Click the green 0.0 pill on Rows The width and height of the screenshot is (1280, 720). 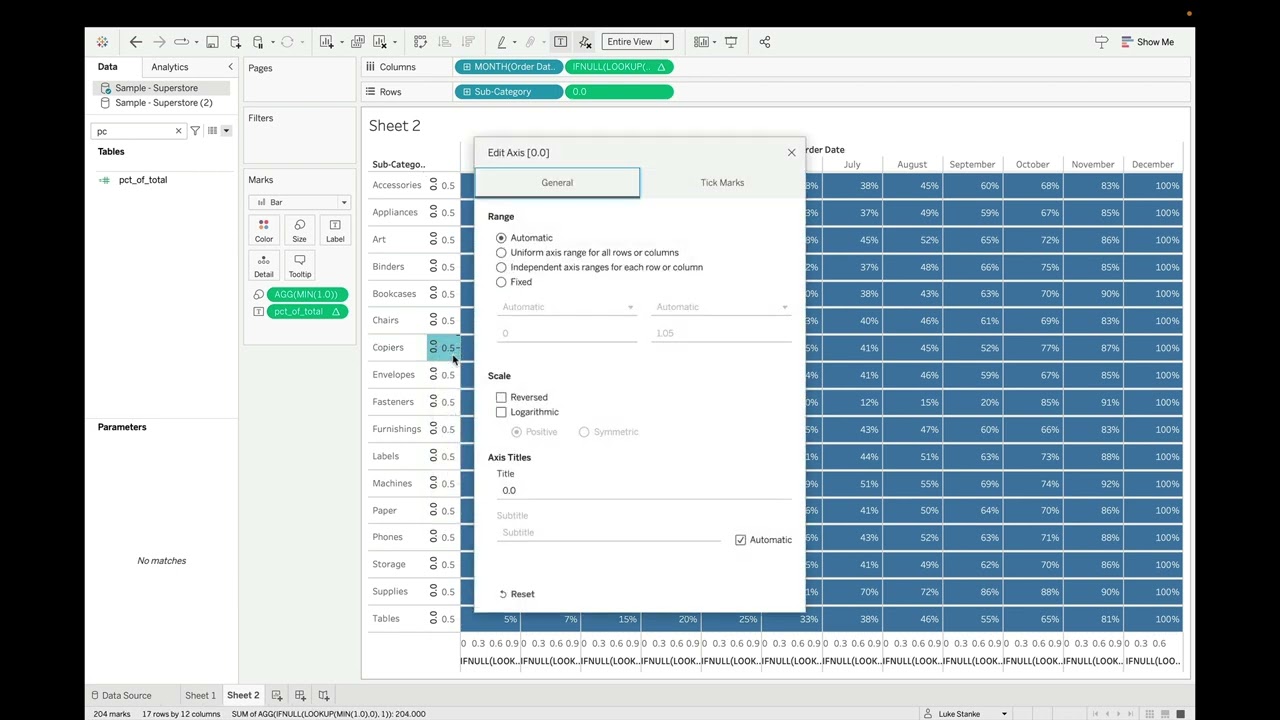619,92
